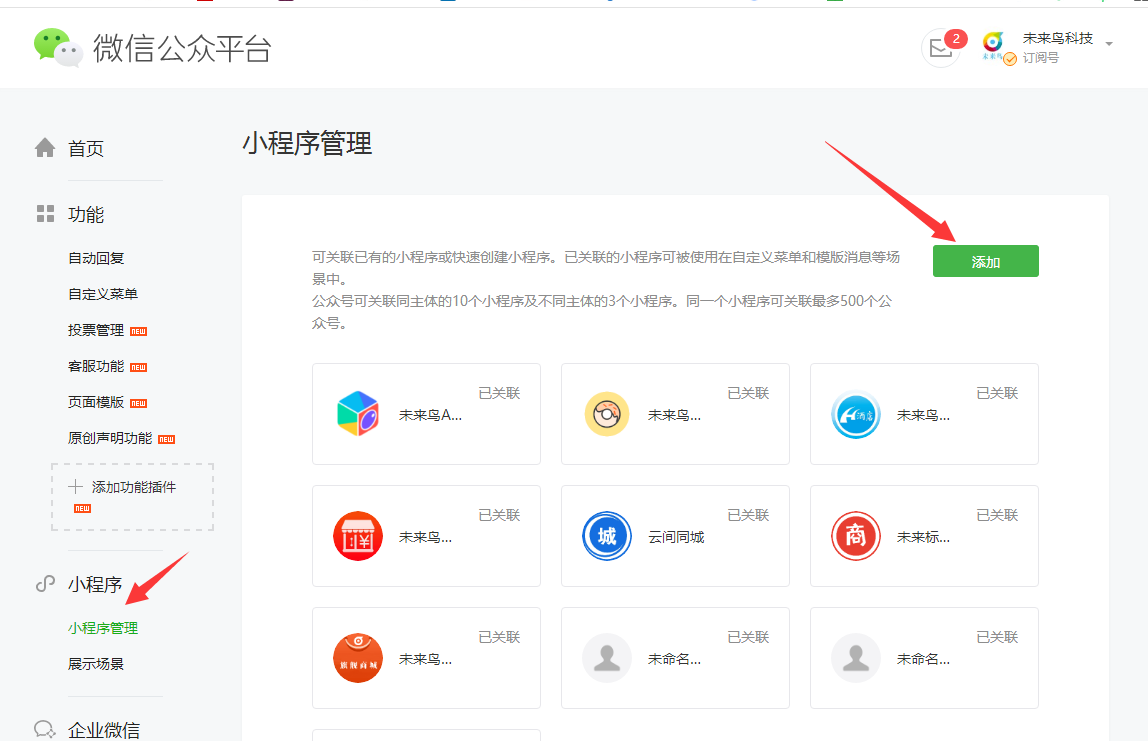Image resolution: width=1148 pixels, height=741 pixels.
Task: Click the 未来鸟A... mini program name
Action: click(x=430, y=415)
